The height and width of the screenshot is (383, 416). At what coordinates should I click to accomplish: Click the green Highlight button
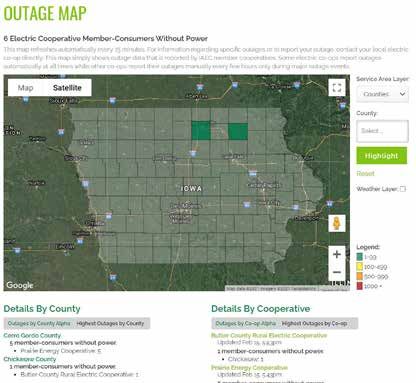click(x=382, y=156)
